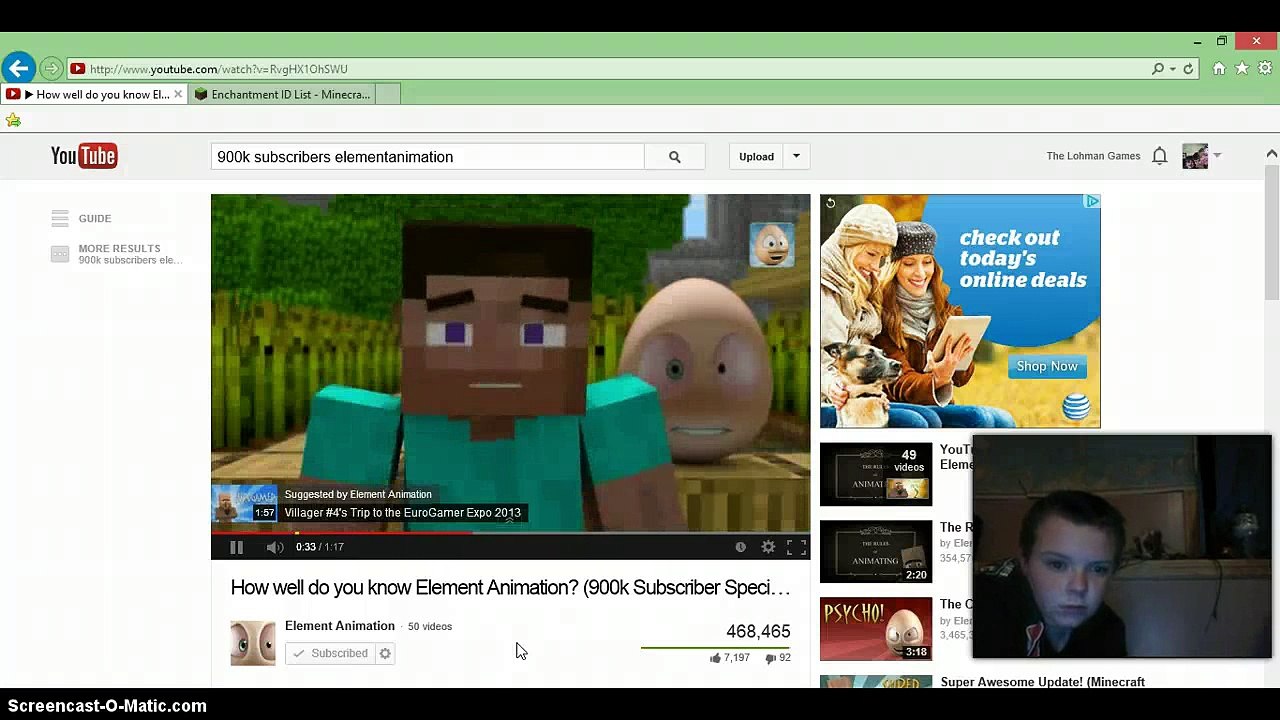Click the GUIDE label in sidebar
The height and width of the screenshot is (720, 1280).
point(95,218)
